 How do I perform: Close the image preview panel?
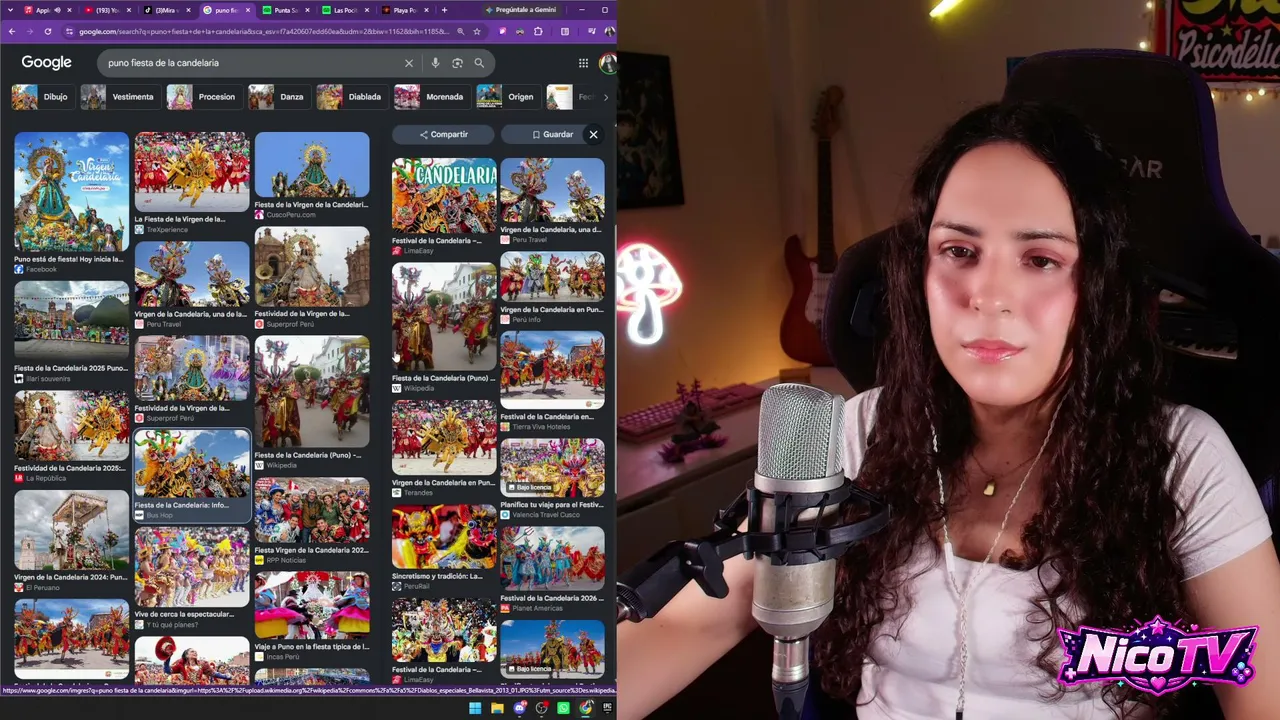[593, 134]
